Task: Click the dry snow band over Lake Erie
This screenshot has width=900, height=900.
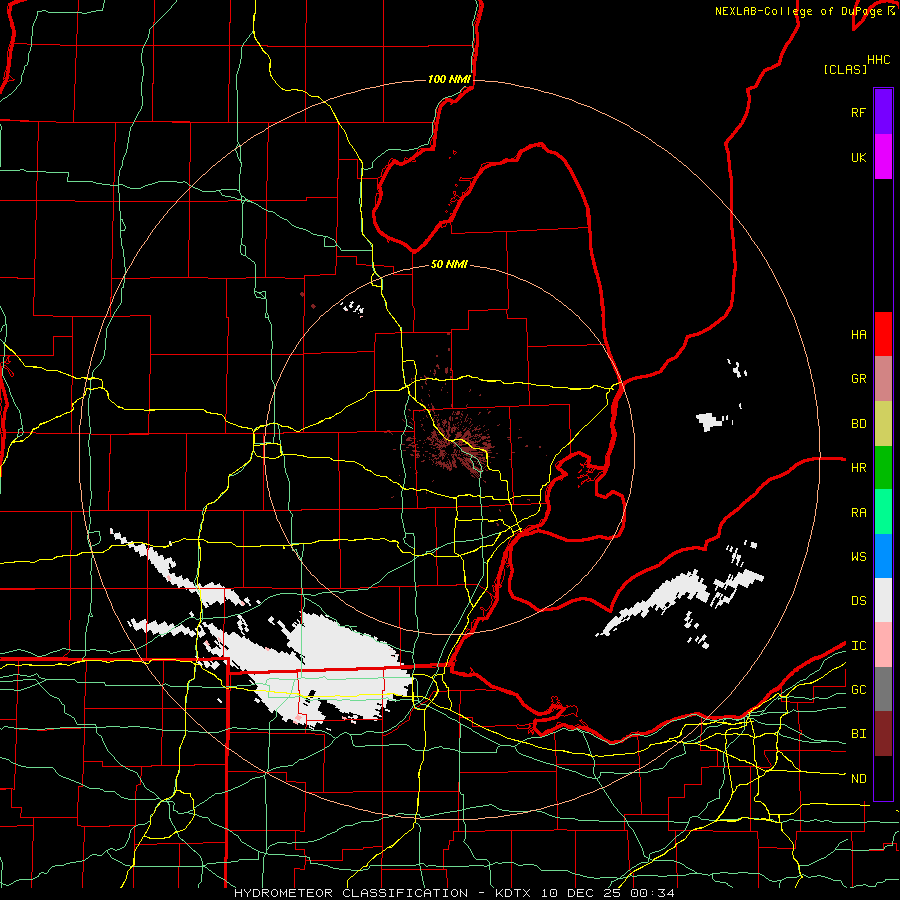Action: [680, 600]
